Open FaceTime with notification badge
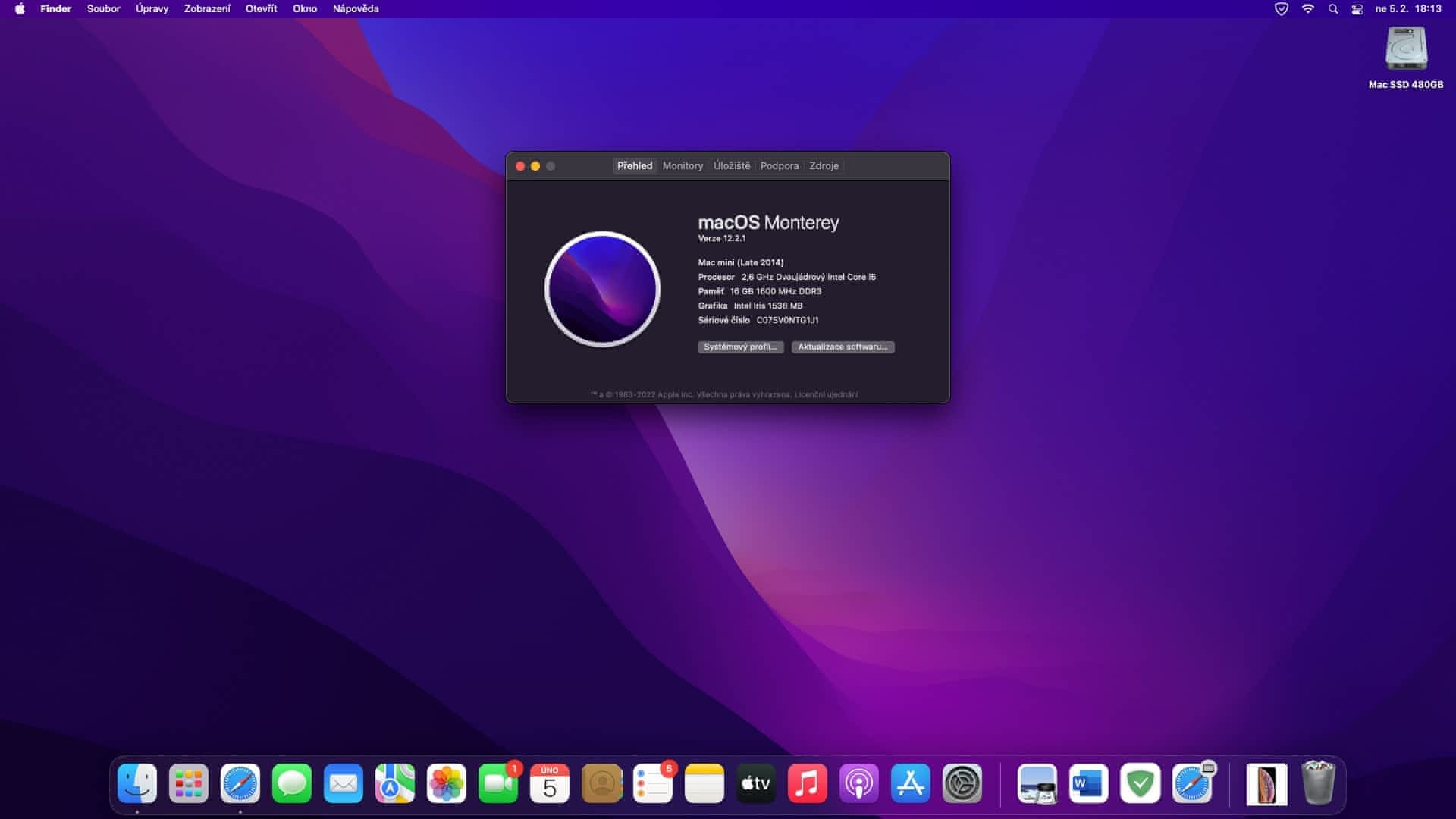This screenshot has width=1456, height=819. click(498, 783)
